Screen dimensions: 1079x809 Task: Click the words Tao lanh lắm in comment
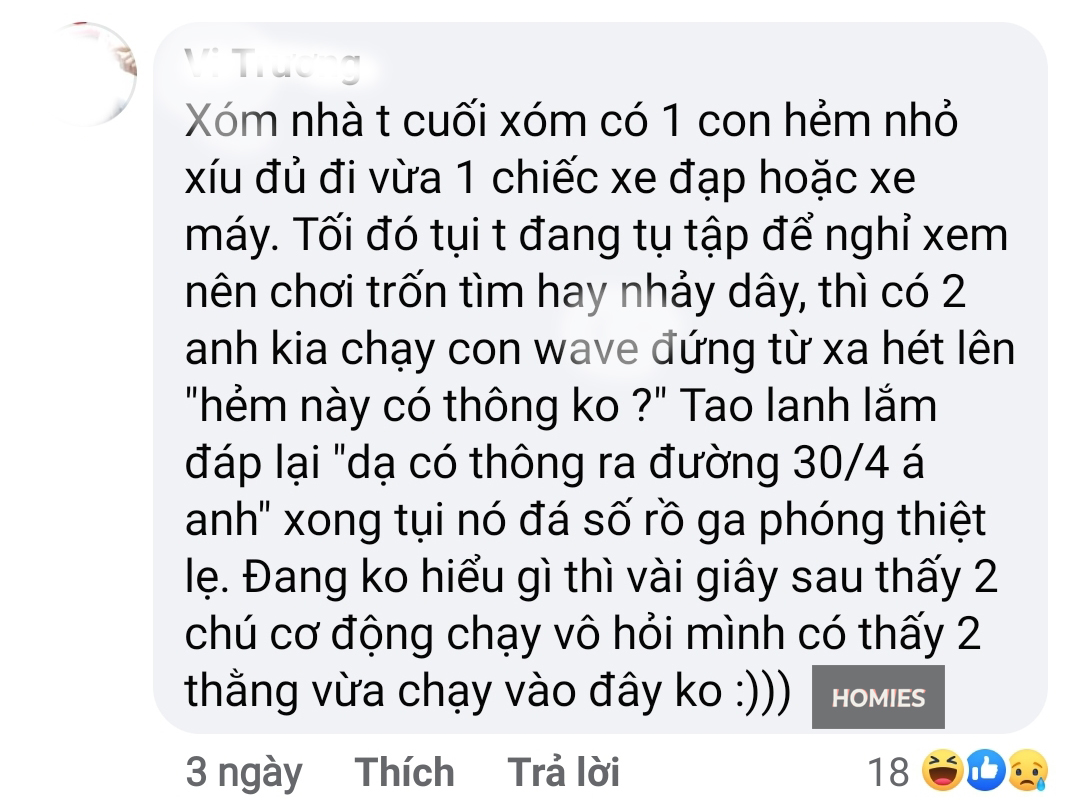point(809,405)
